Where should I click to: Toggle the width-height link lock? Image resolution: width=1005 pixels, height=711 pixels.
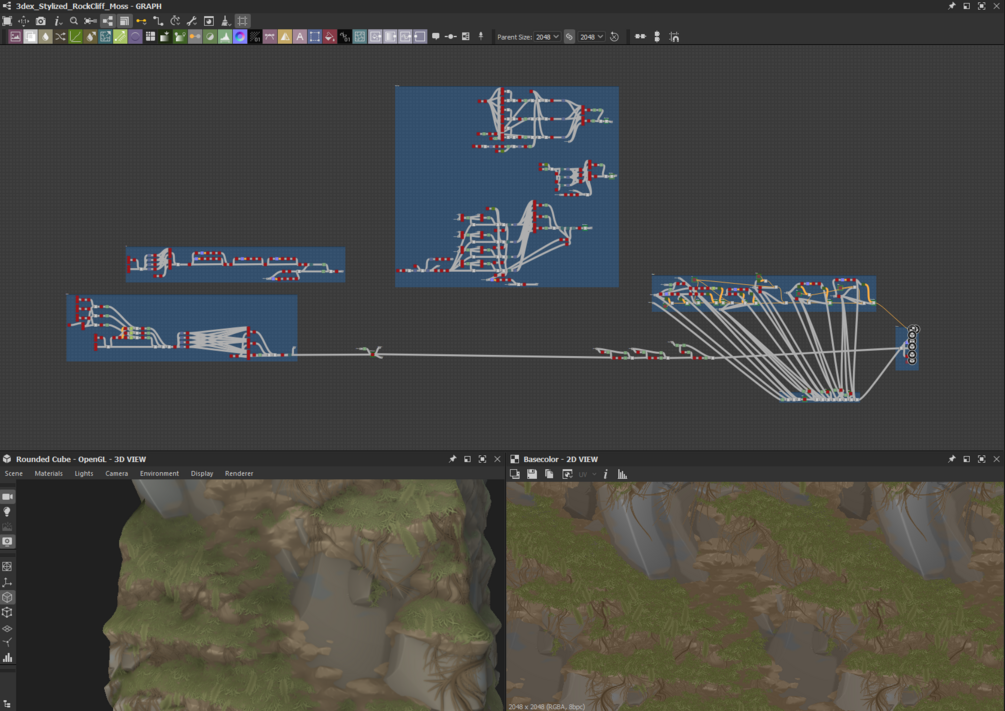click(x=569, y=37)
